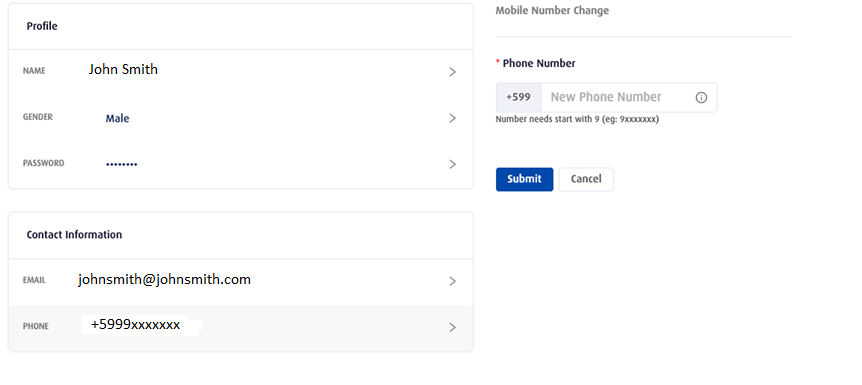Select the +599 country code prefix

click(518, 97)
